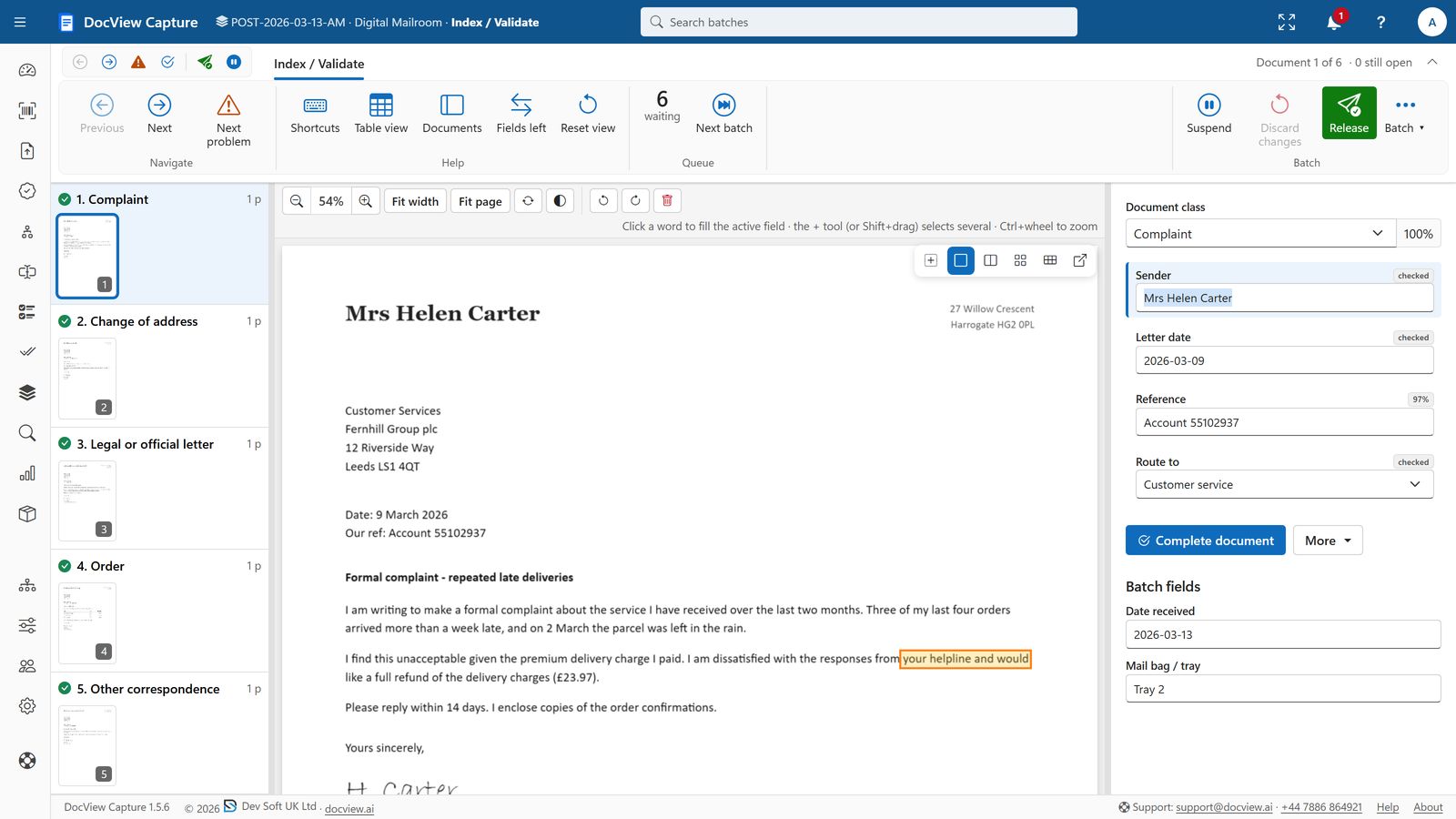Click the Search batches box
The width and height of the screenshot is (1456, 819).
859,22
